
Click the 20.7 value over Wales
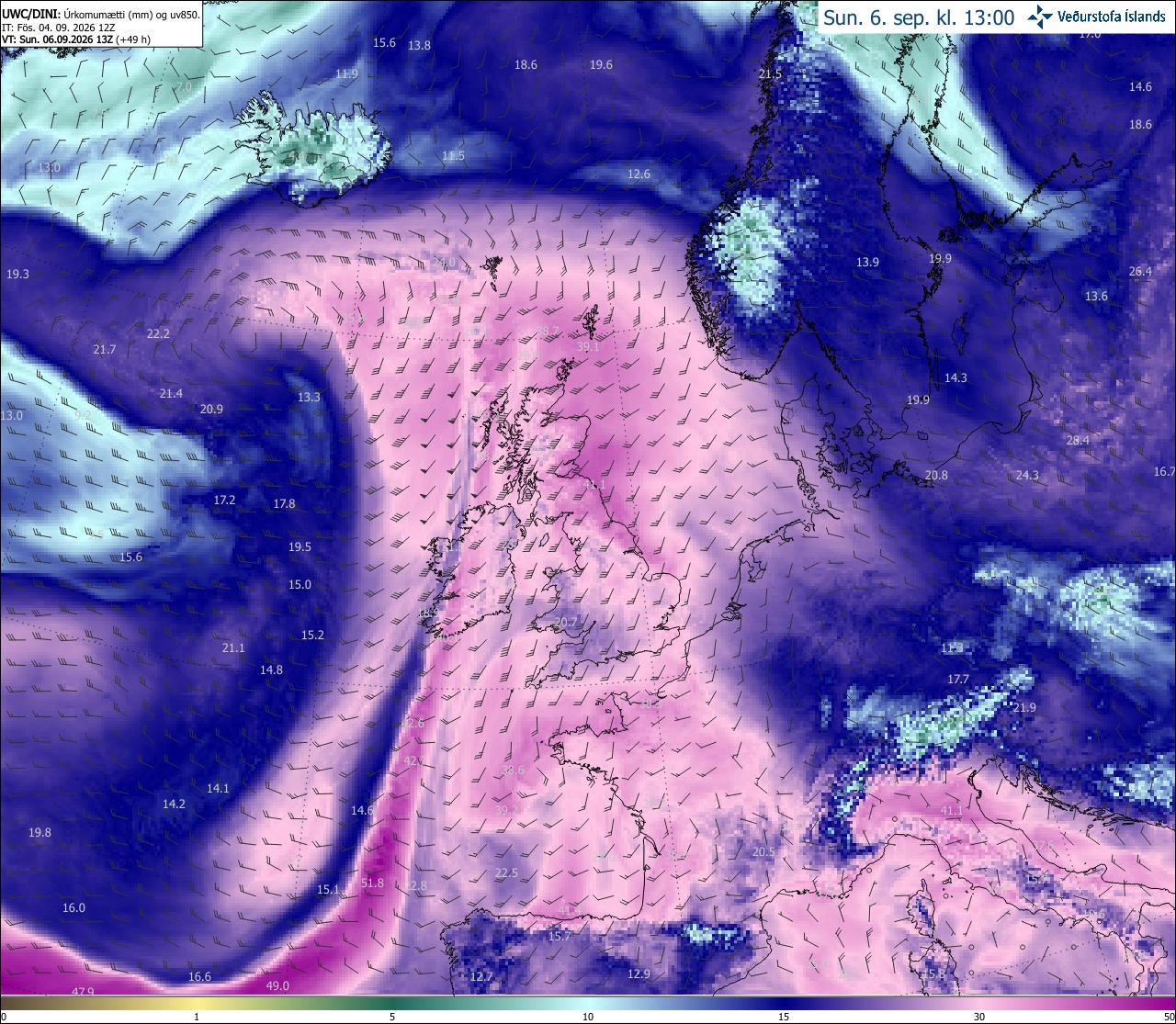pos(567,622)
